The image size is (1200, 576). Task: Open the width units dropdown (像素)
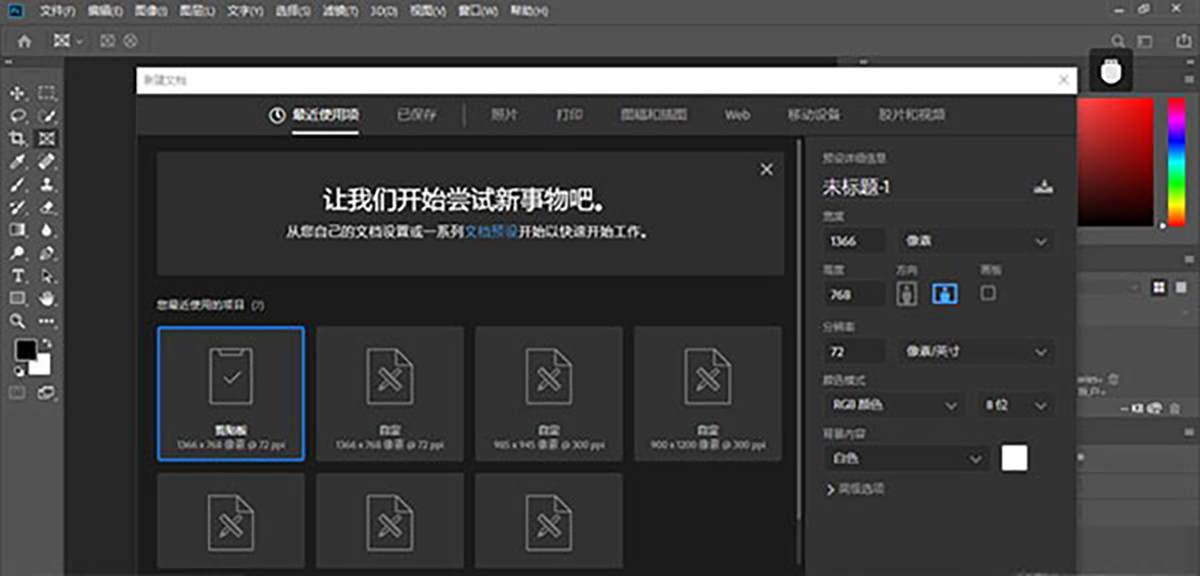[x=975, y=241]
